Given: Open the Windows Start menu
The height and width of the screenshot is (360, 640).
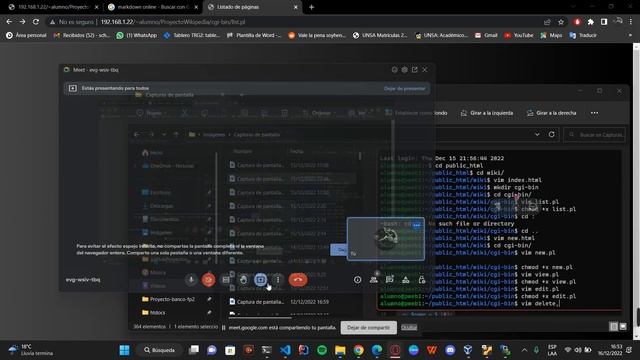Looking at the screenshot, I should pos(124,350).
